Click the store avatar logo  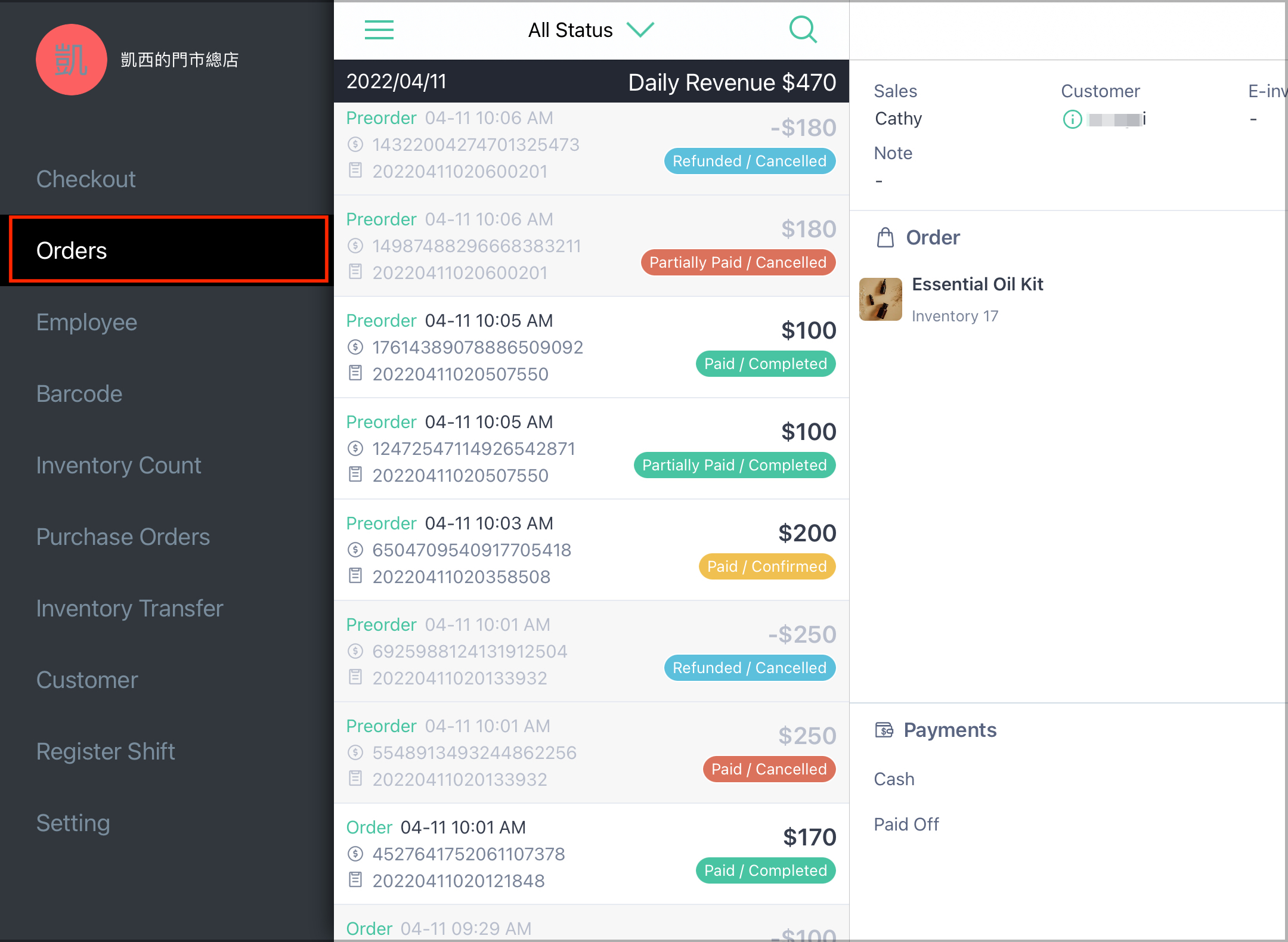click(72, 60)
